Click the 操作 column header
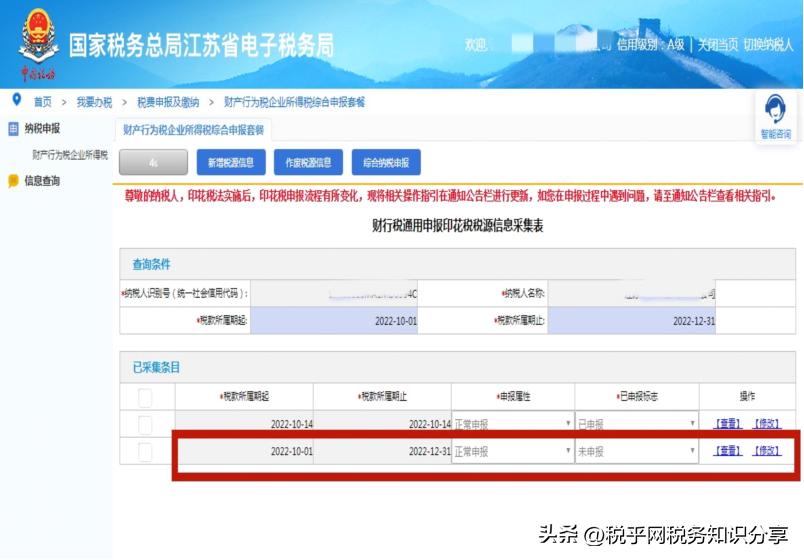This screenshot has height=560, width=804. (x=747, y=396)
